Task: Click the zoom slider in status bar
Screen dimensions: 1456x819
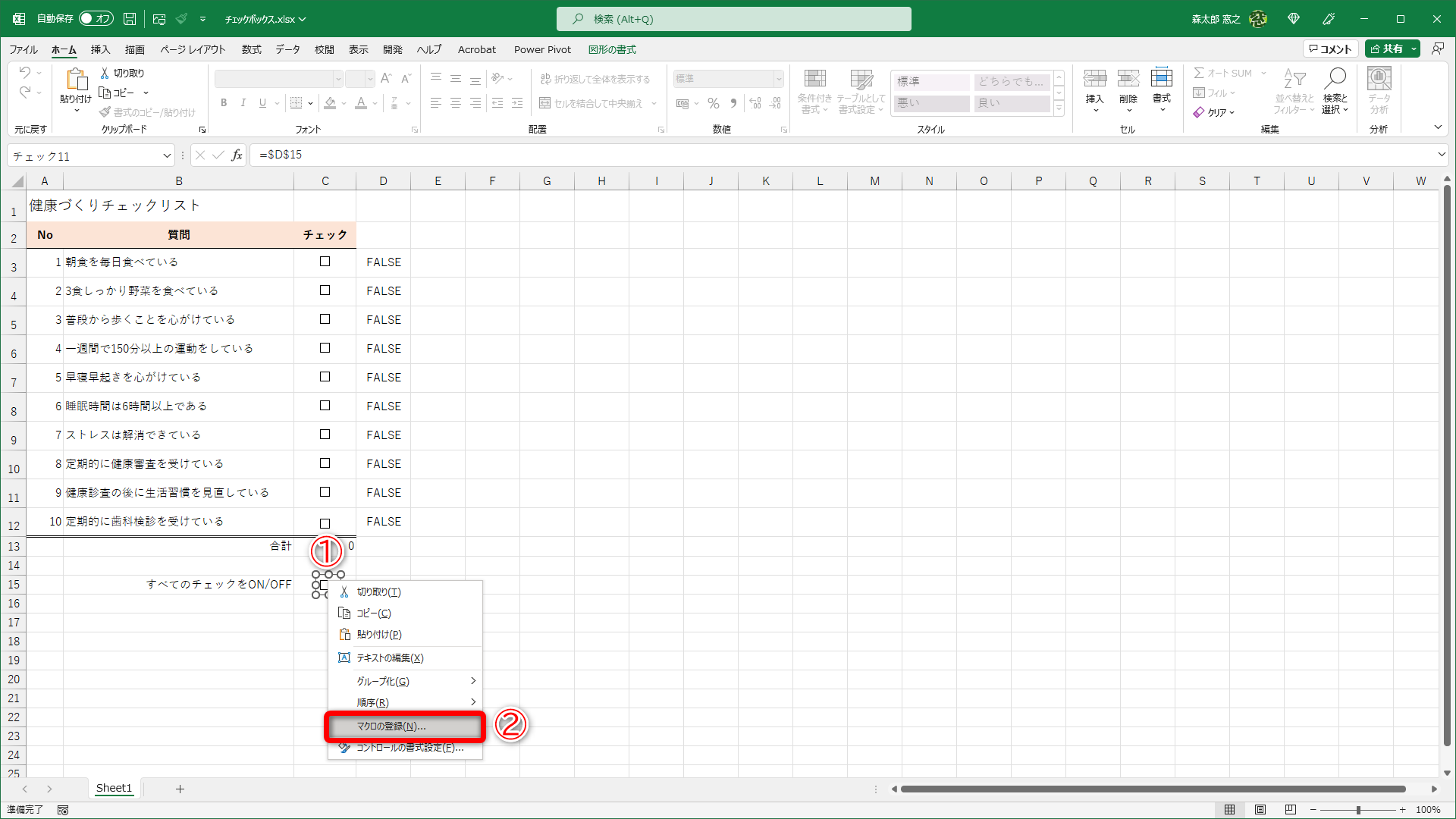Action: pos(1357,809)
